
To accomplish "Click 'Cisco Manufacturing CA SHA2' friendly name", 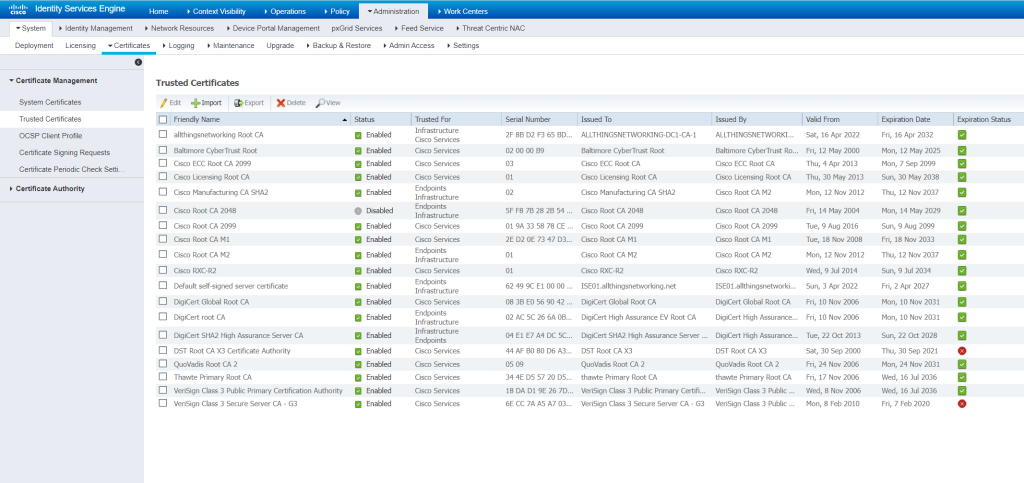I will pos(221,193).
